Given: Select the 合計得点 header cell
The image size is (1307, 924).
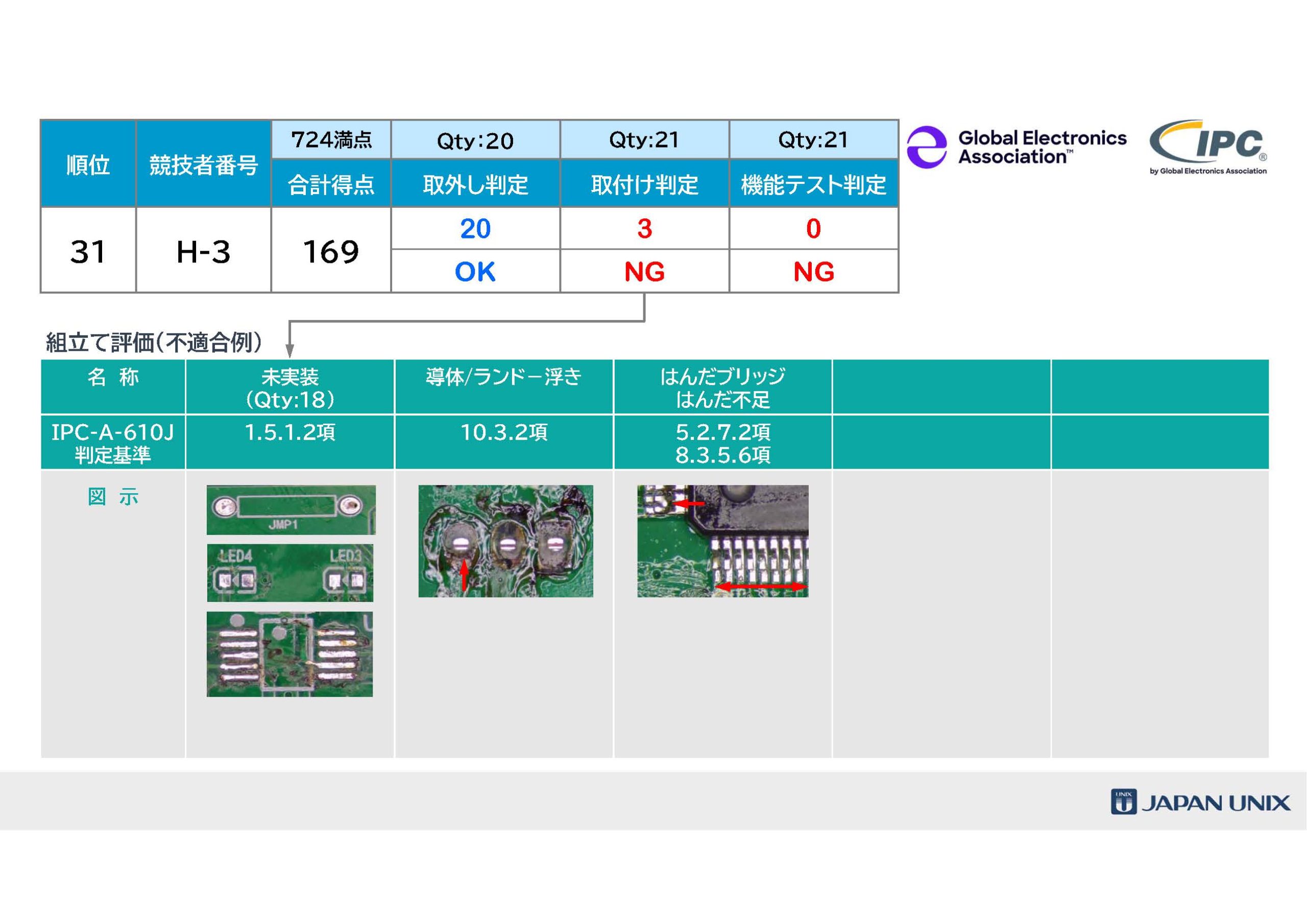Looking at the screenshot, I should click(331, 184).
